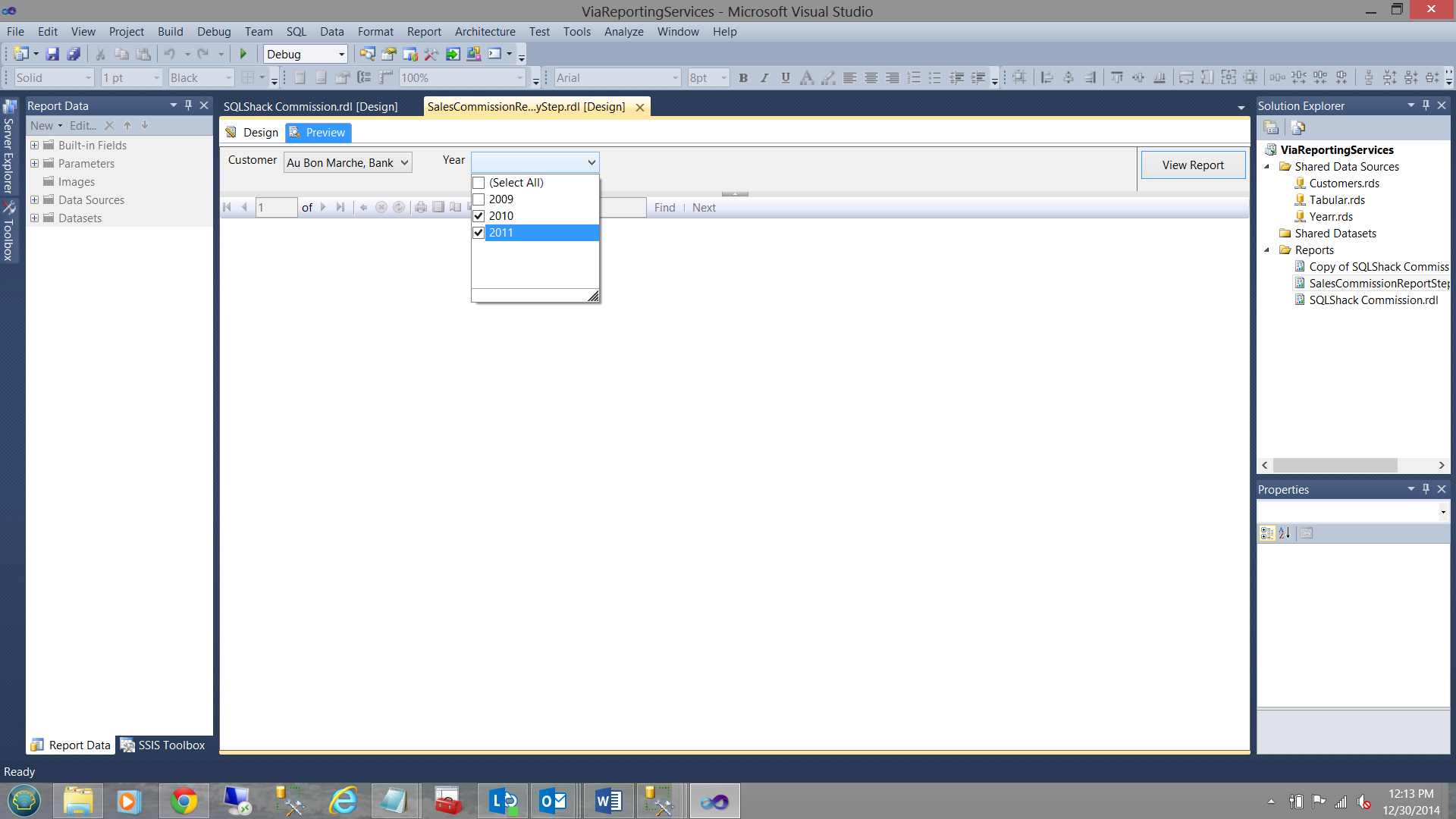Check the 2009 year option
Screen dimensions: 1456x819
click(479, 199)
